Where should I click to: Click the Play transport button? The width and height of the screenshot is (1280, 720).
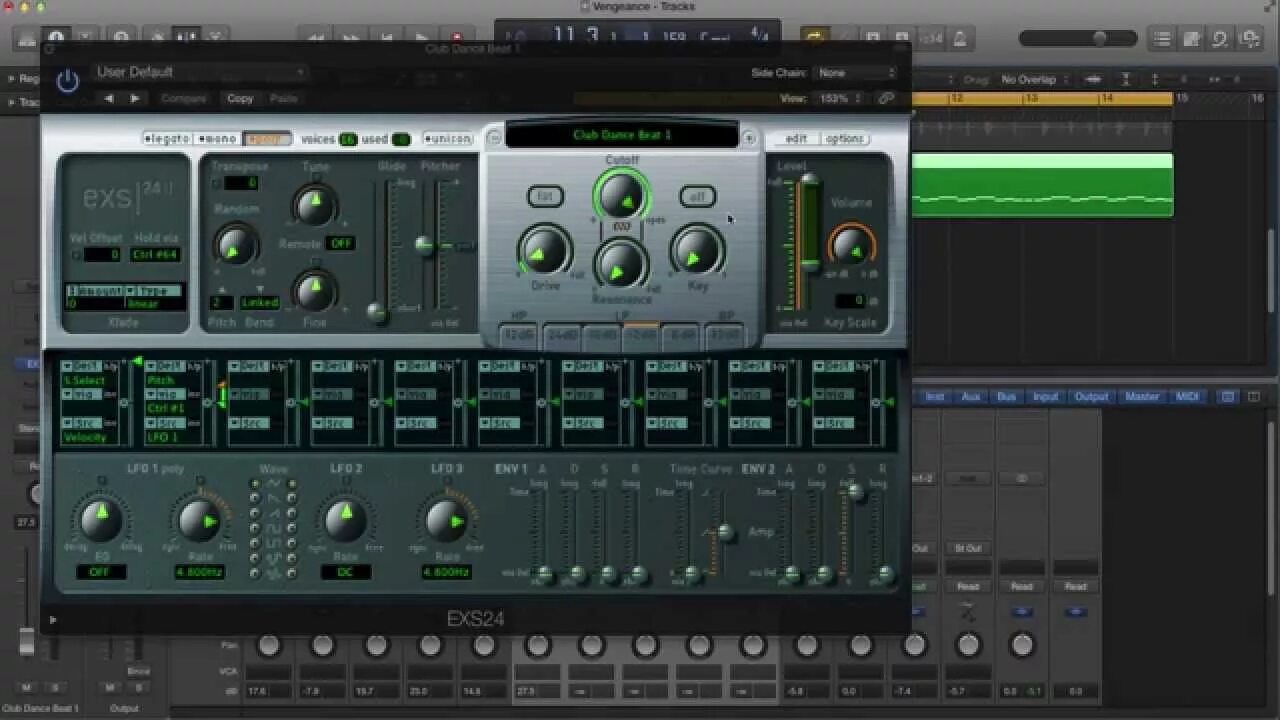coord(422,38)
